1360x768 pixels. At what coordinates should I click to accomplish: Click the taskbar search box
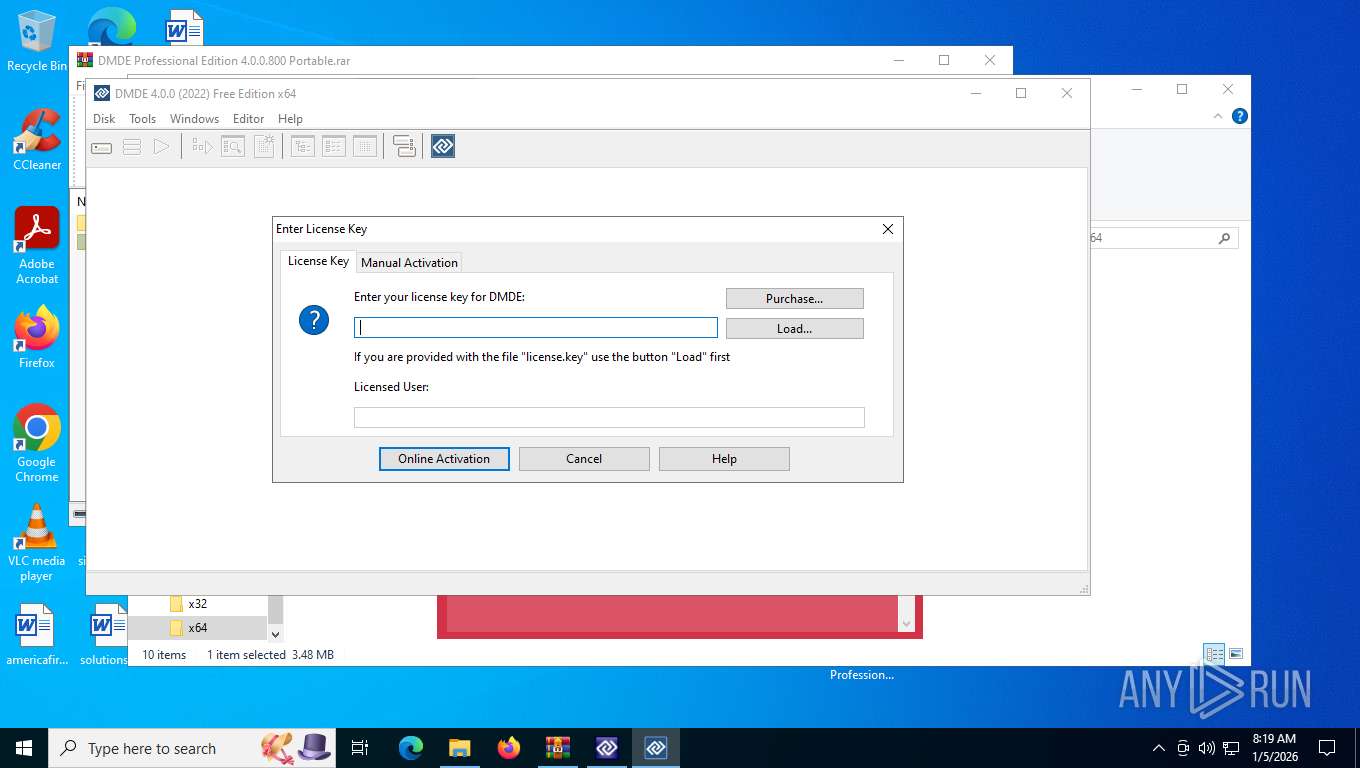pos(194,748)
